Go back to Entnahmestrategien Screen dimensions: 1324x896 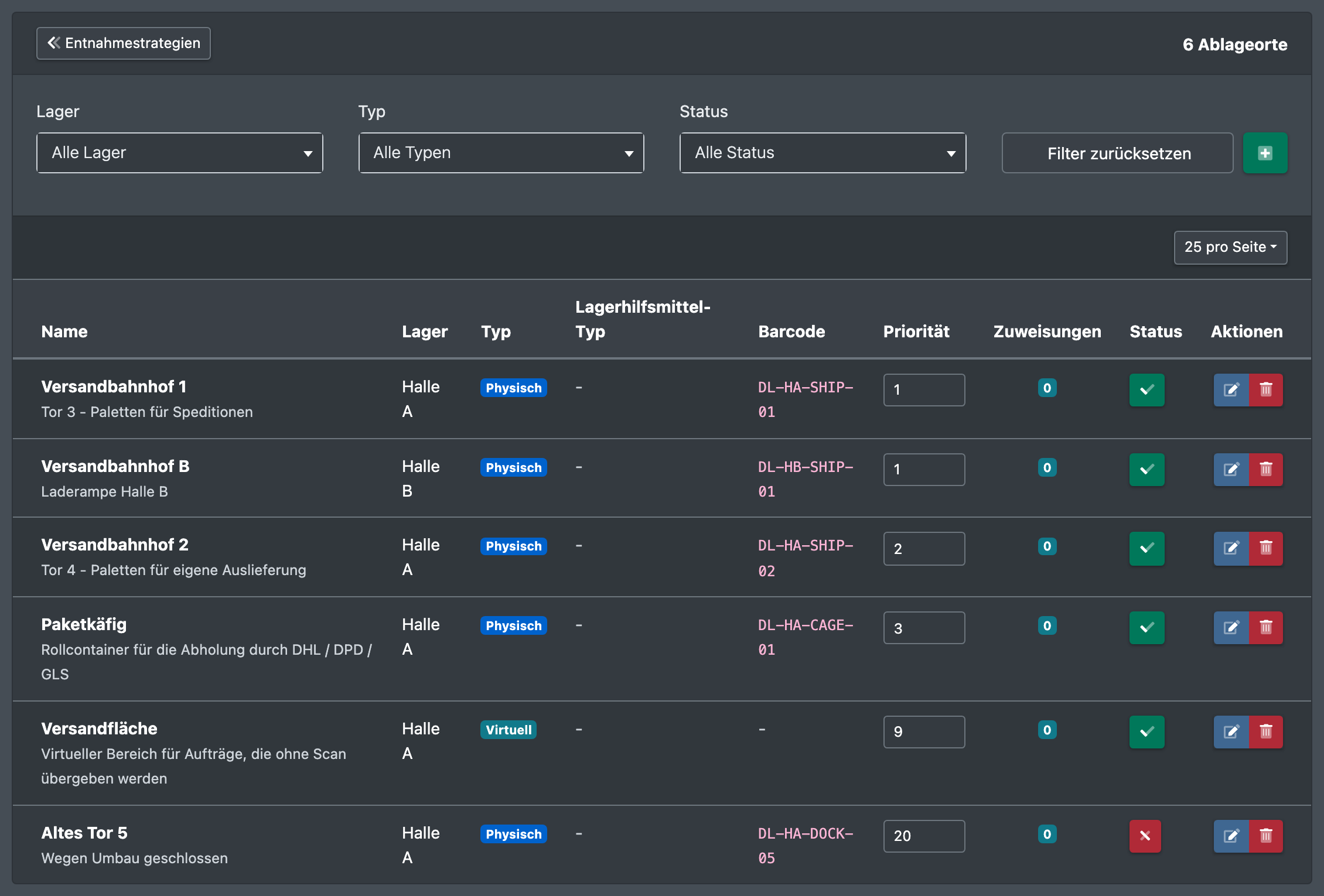pyautogui.click(x=124, y=43)
